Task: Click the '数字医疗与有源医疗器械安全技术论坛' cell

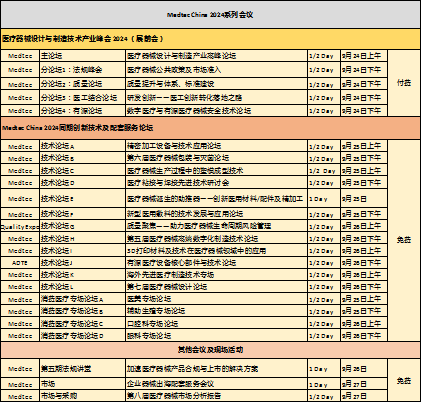Action: tap(216, 111)
